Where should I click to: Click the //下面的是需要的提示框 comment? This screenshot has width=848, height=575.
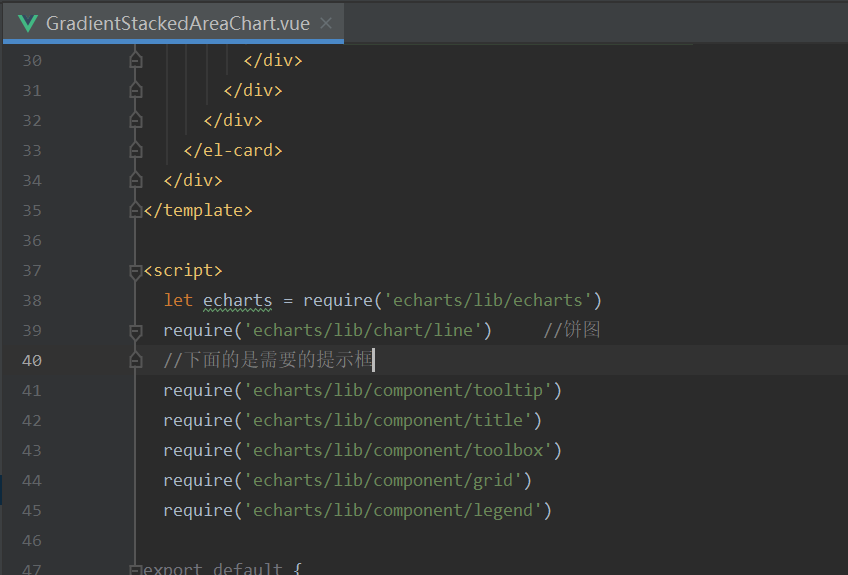point(268,360)
